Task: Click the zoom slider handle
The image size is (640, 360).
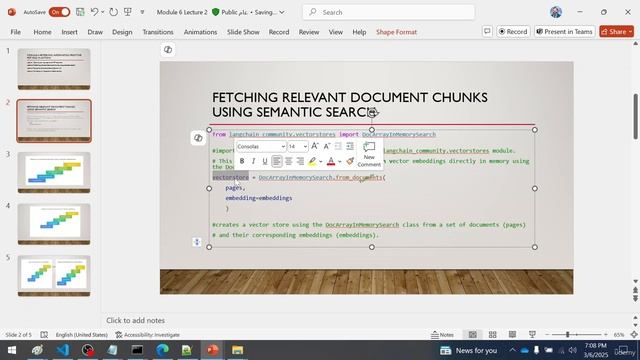Action: [567, 335]
